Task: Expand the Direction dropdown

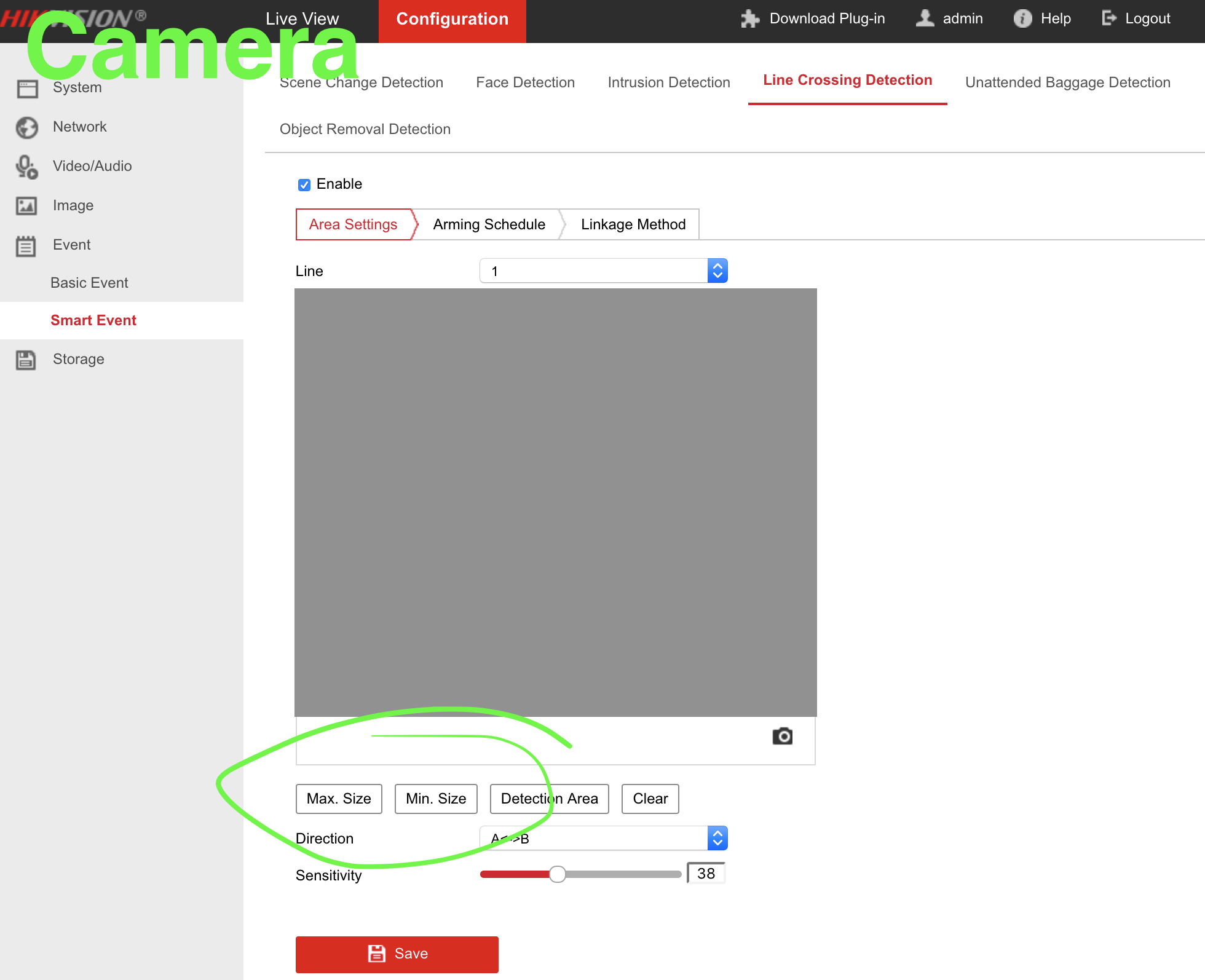Action: (717, 837)
